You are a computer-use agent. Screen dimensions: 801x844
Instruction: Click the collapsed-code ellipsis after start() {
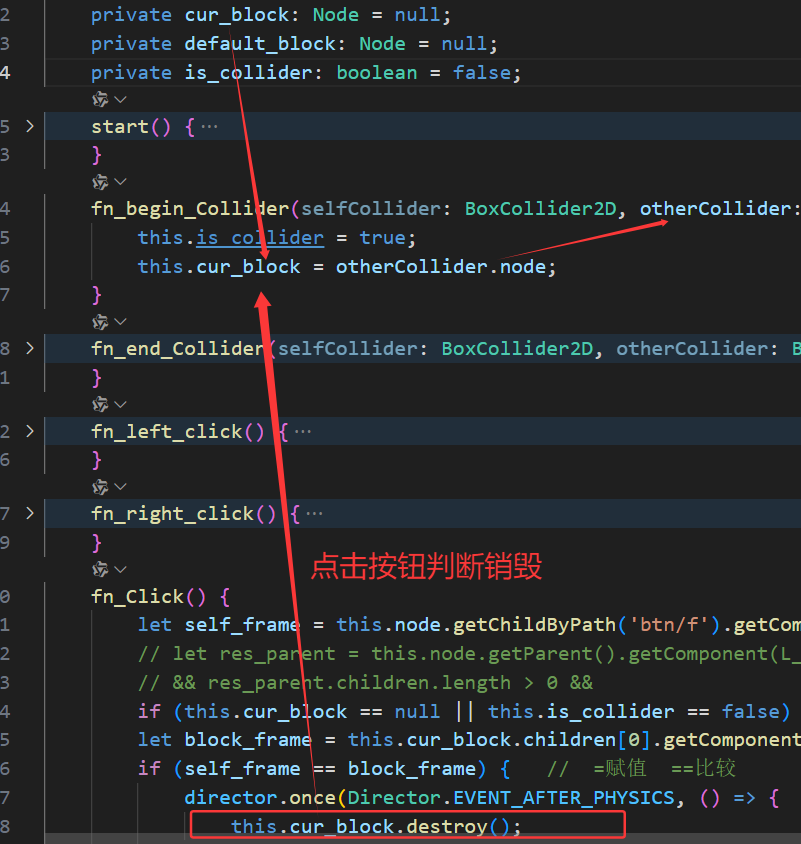tap(209, 127)
